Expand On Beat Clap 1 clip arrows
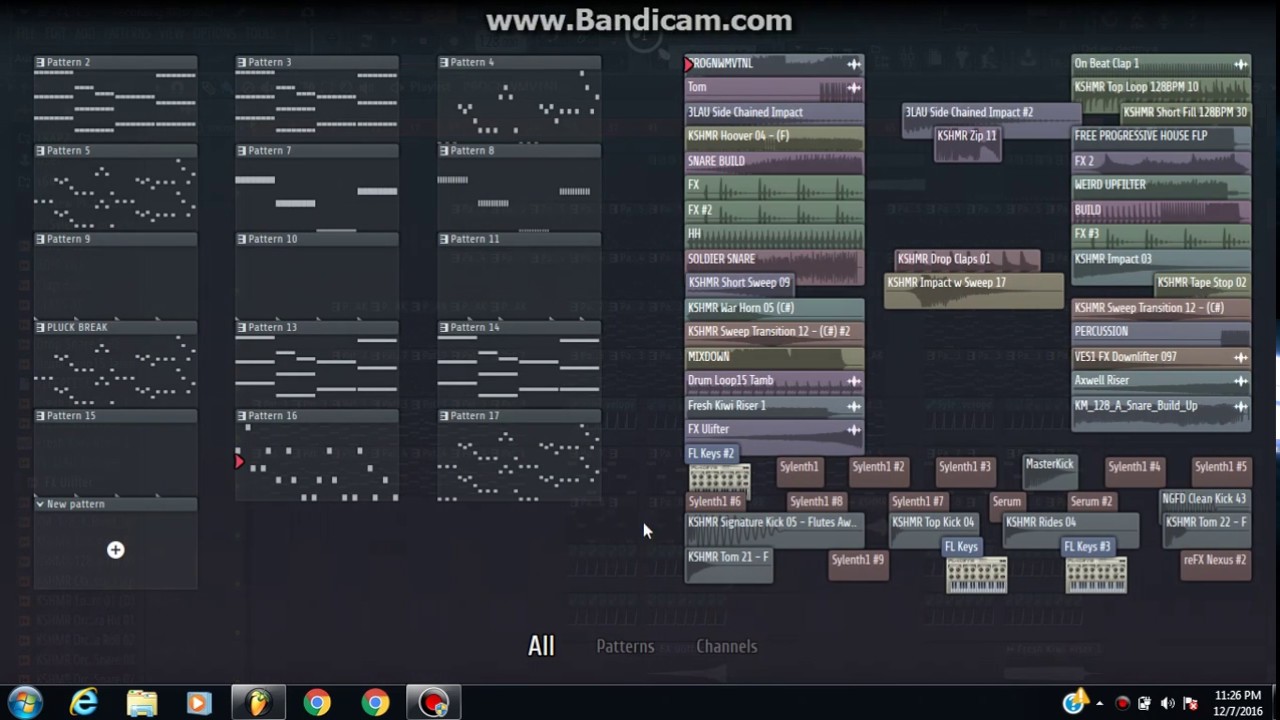The image size is (1280, 720). (1240, 64)
